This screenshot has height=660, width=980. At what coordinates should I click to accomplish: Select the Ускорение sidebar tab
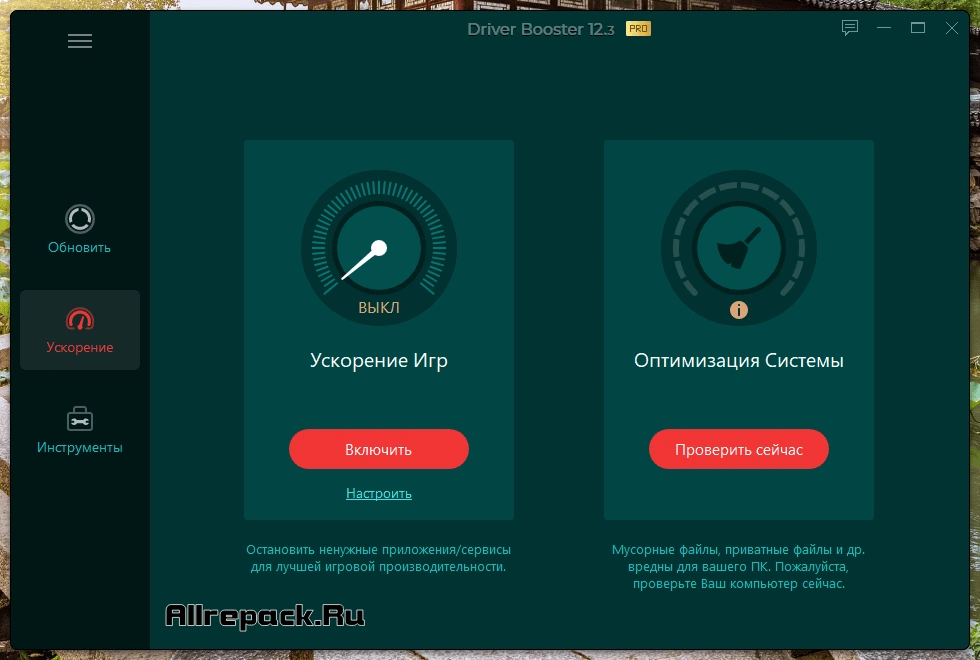[80, 330]
